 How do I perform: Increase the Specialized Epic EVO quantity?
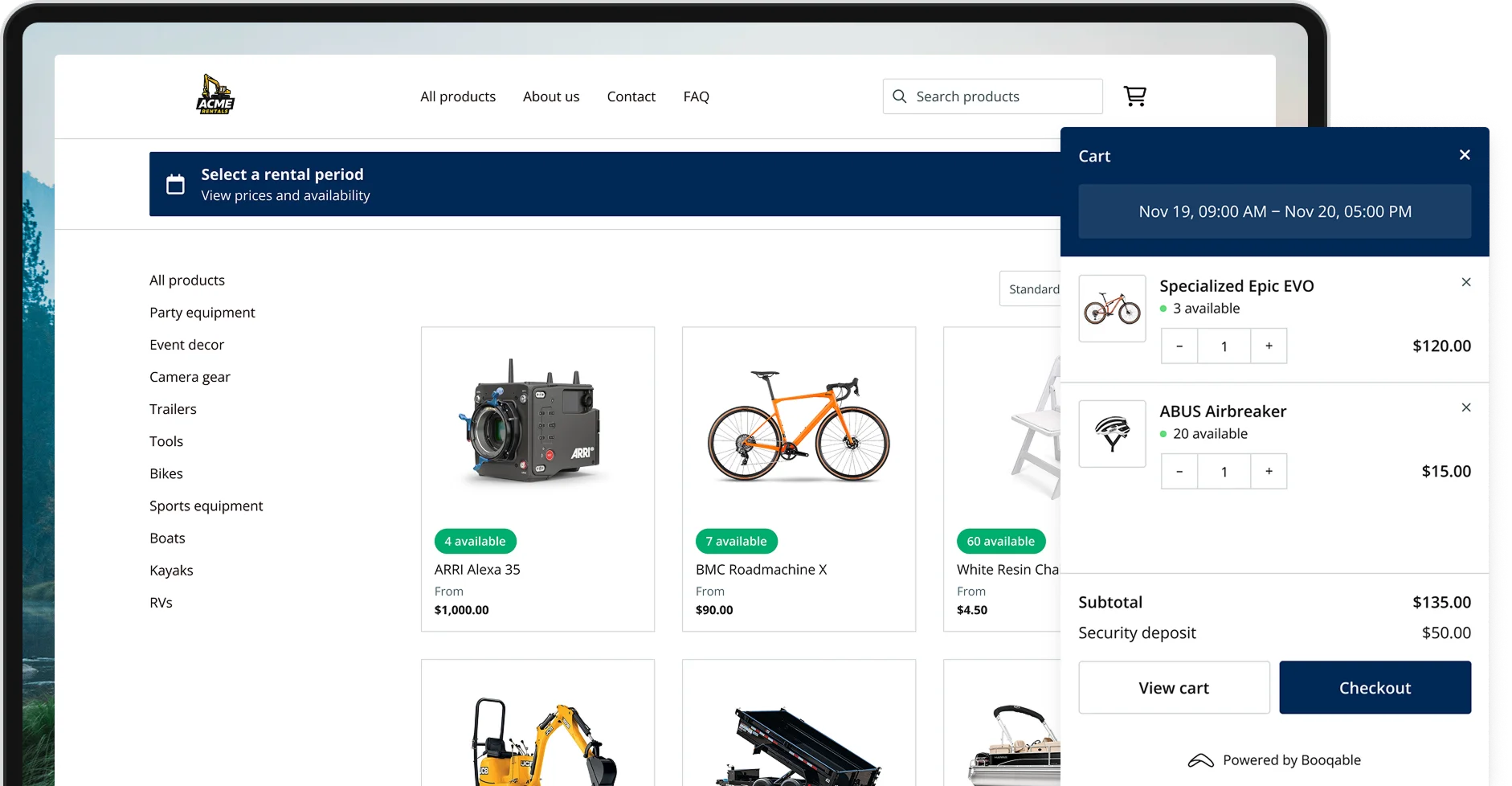(x=1269, y=346)
